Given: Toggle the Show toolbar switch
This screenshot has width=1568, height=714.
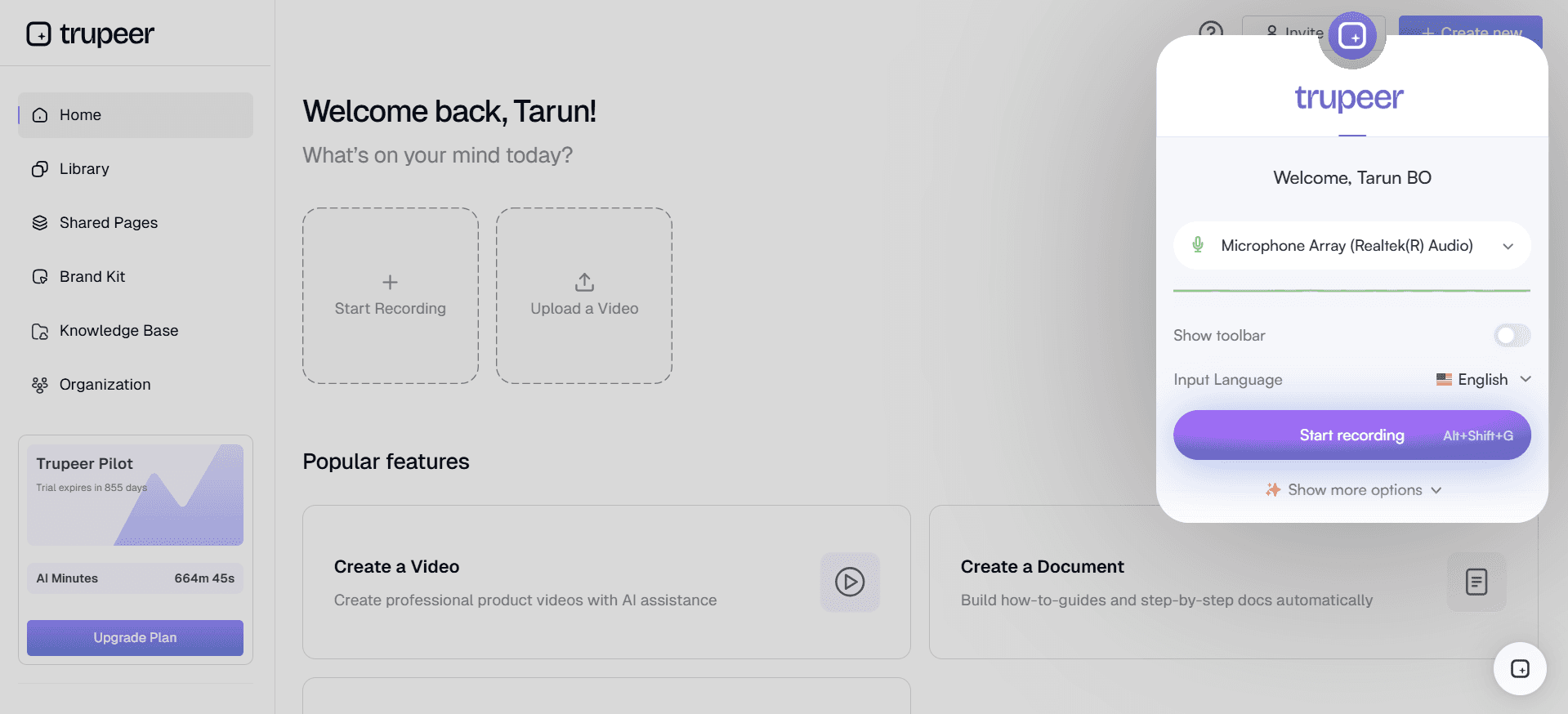Looking at the screenshot, I should pyautogui.click(x=1512, y=336).
